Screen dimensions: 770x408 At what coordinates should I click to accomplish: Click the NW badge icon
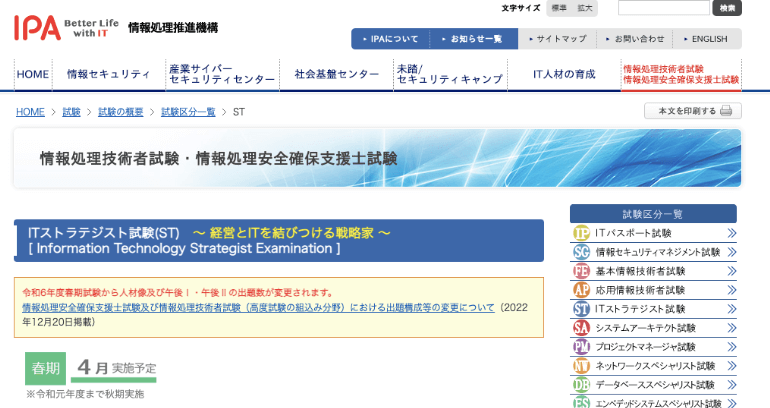click(581, 366)
